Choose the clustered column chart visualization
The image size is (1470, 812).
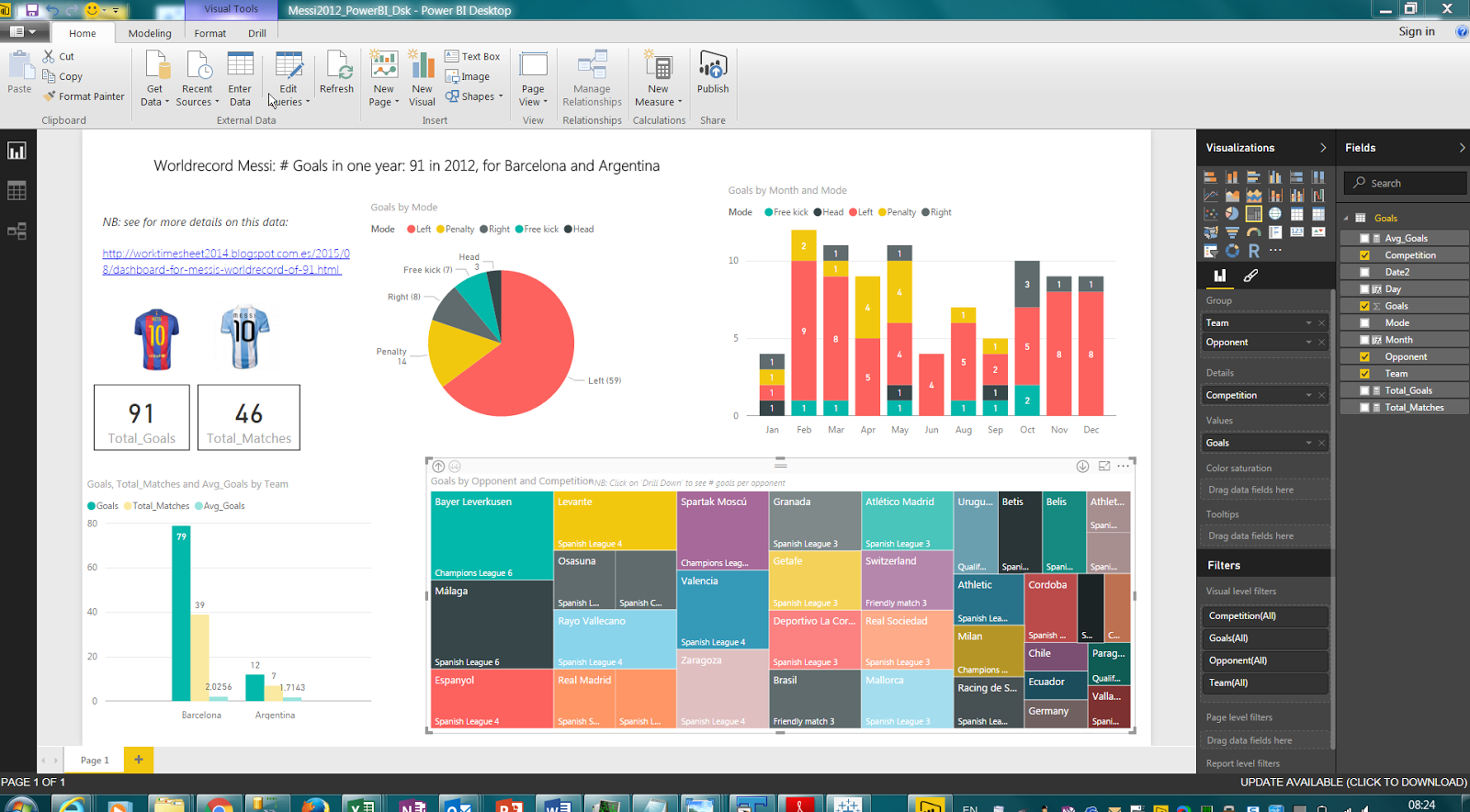(x=1275, y=176)
